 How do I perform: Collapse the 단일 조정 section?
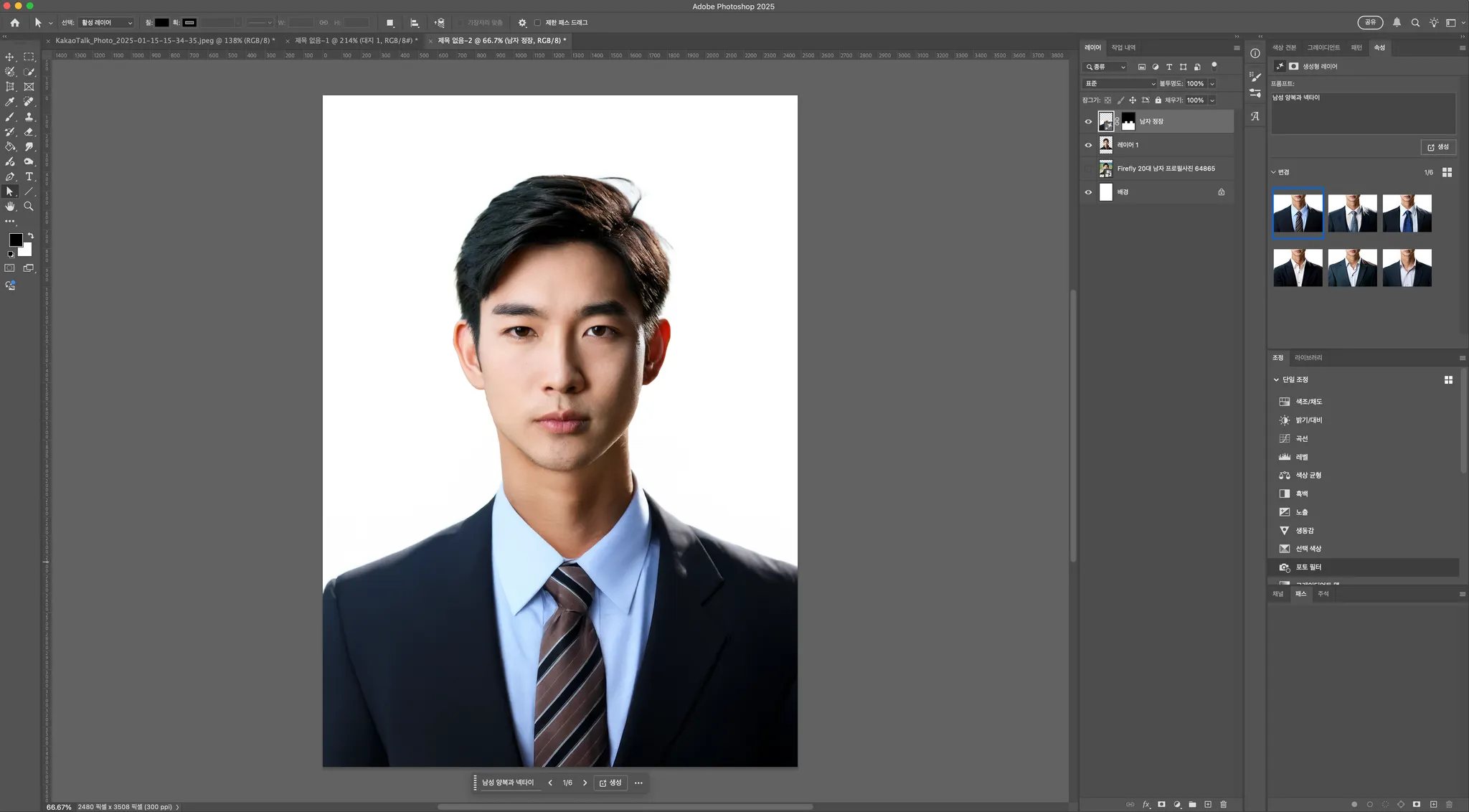[1276, 379]
